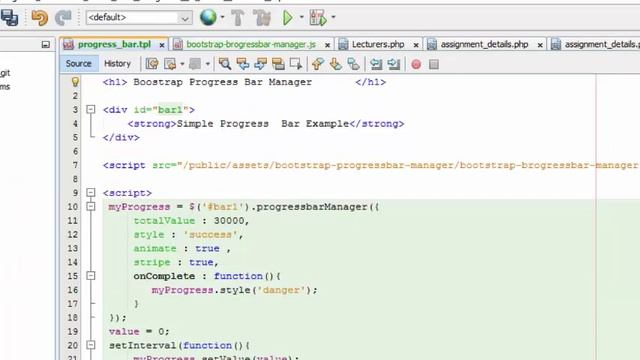Close the Lecturers.php tab
The image size is (640, 360).
tap(416, 45)
